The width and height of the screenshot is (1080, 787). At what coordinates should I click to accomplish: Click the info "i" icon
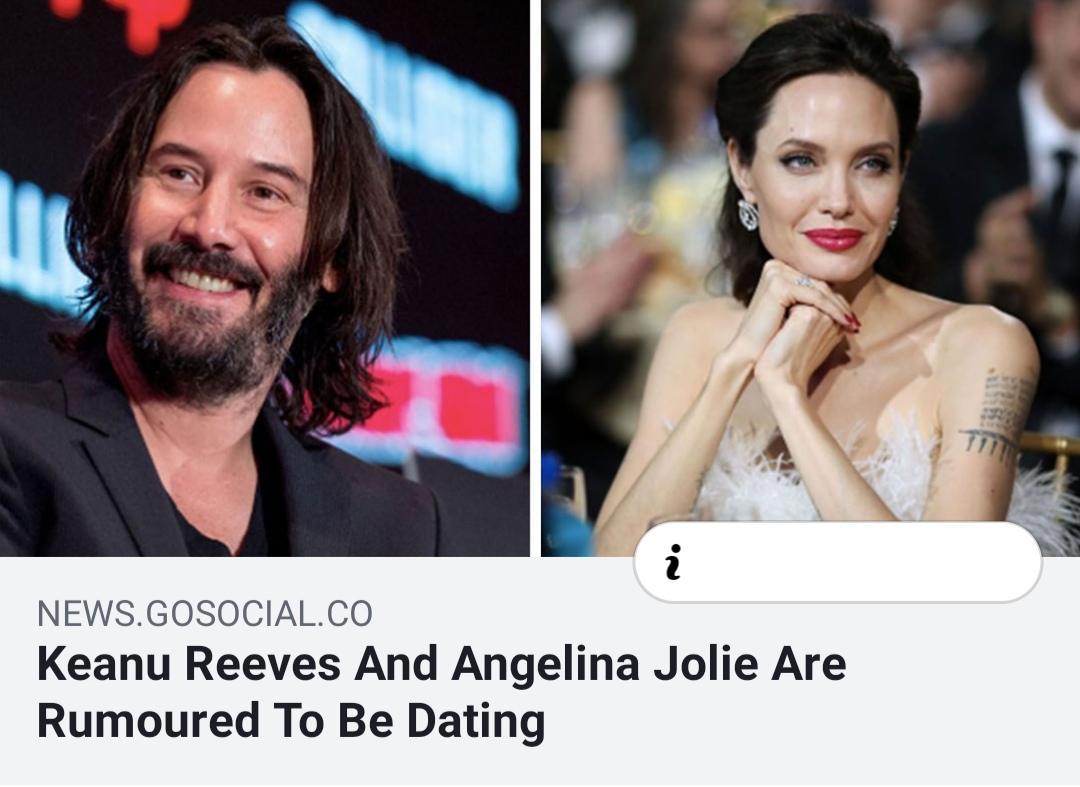674,563
